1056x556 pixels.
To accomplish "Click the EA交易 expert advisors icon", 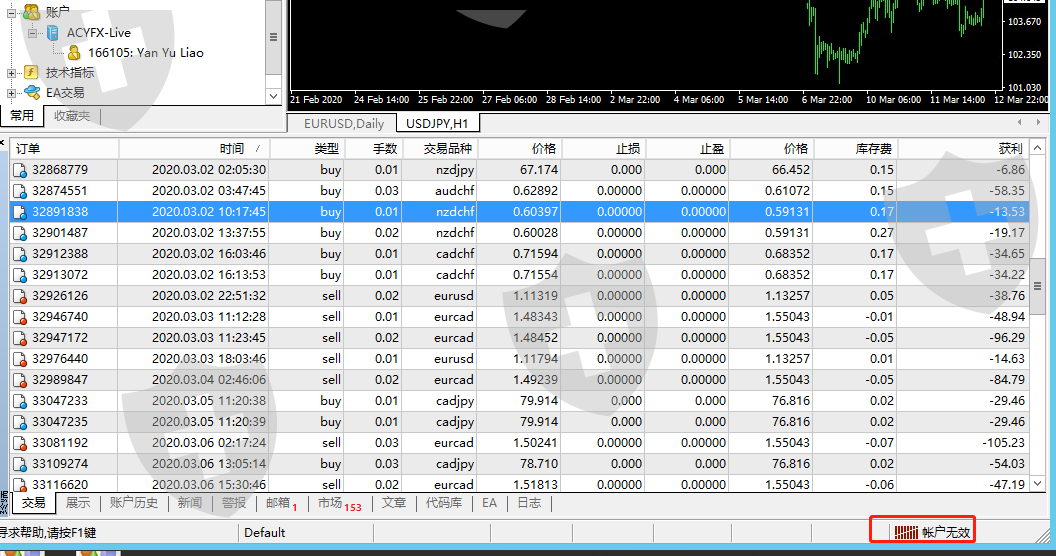I will [32, 93].
